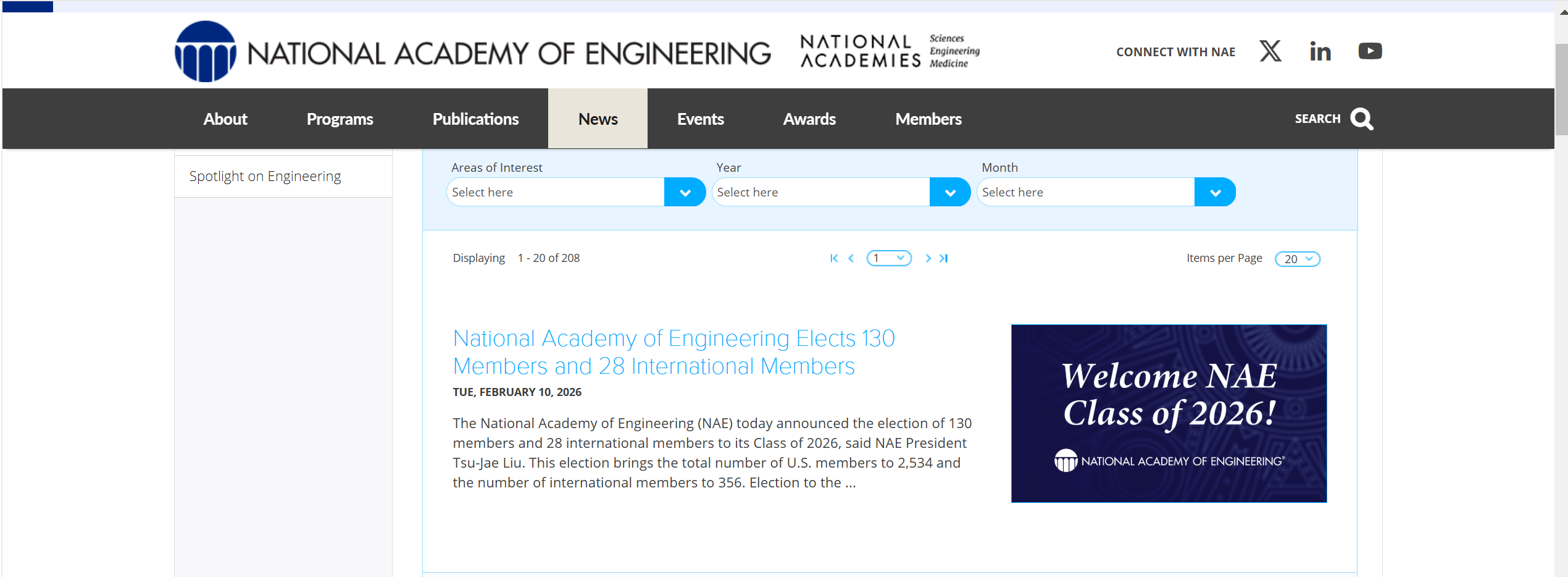Open the YouTube icon in header
The height and width of the screenshot is (577, 1568).
tap(1369, 51)
